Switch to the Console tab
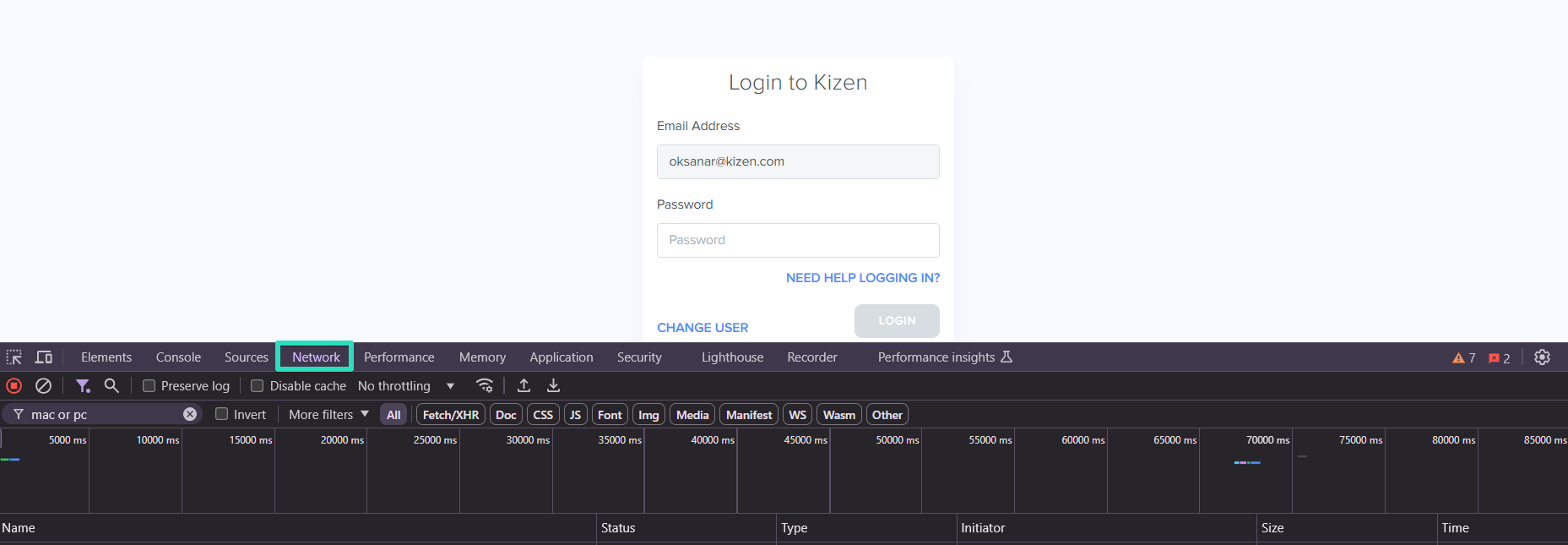This screenshot has width=1568, height=545. [178, 357]
